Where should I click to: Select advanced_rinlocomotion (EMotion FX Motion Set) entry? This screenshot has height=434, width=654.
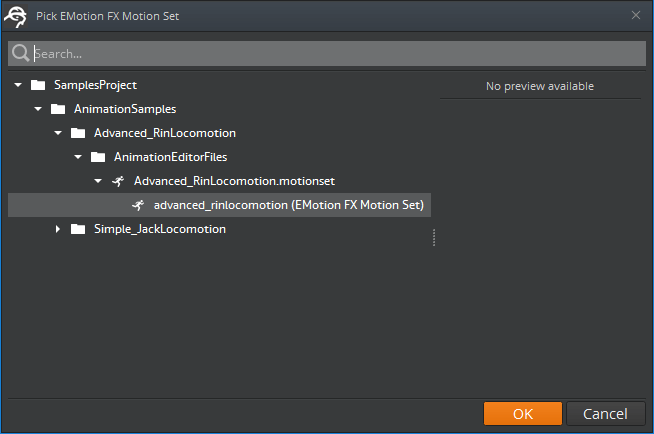289,205
